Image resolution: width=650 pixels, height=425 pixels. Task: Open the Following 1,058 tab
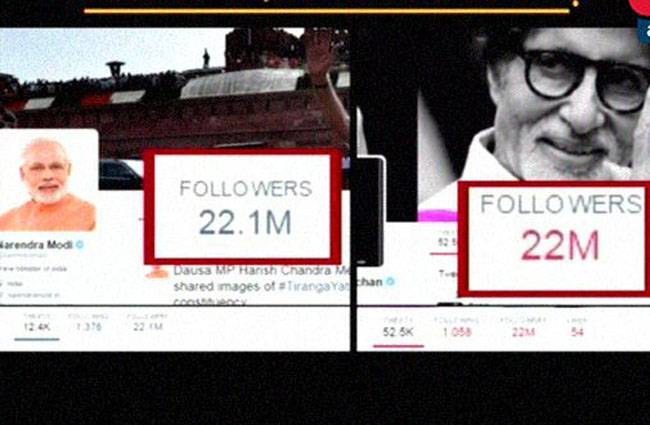point(456,327)
